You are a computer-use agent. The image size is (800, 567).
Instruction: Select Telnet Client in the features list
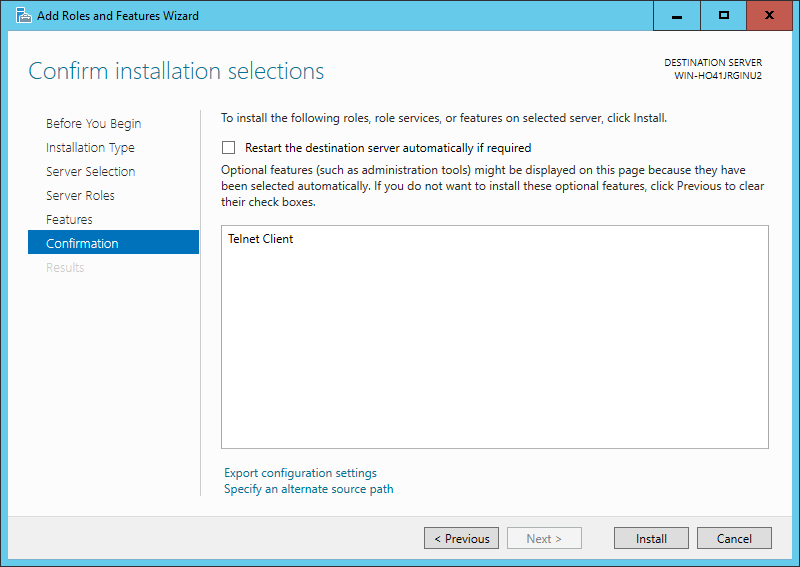tap(260, 239)
